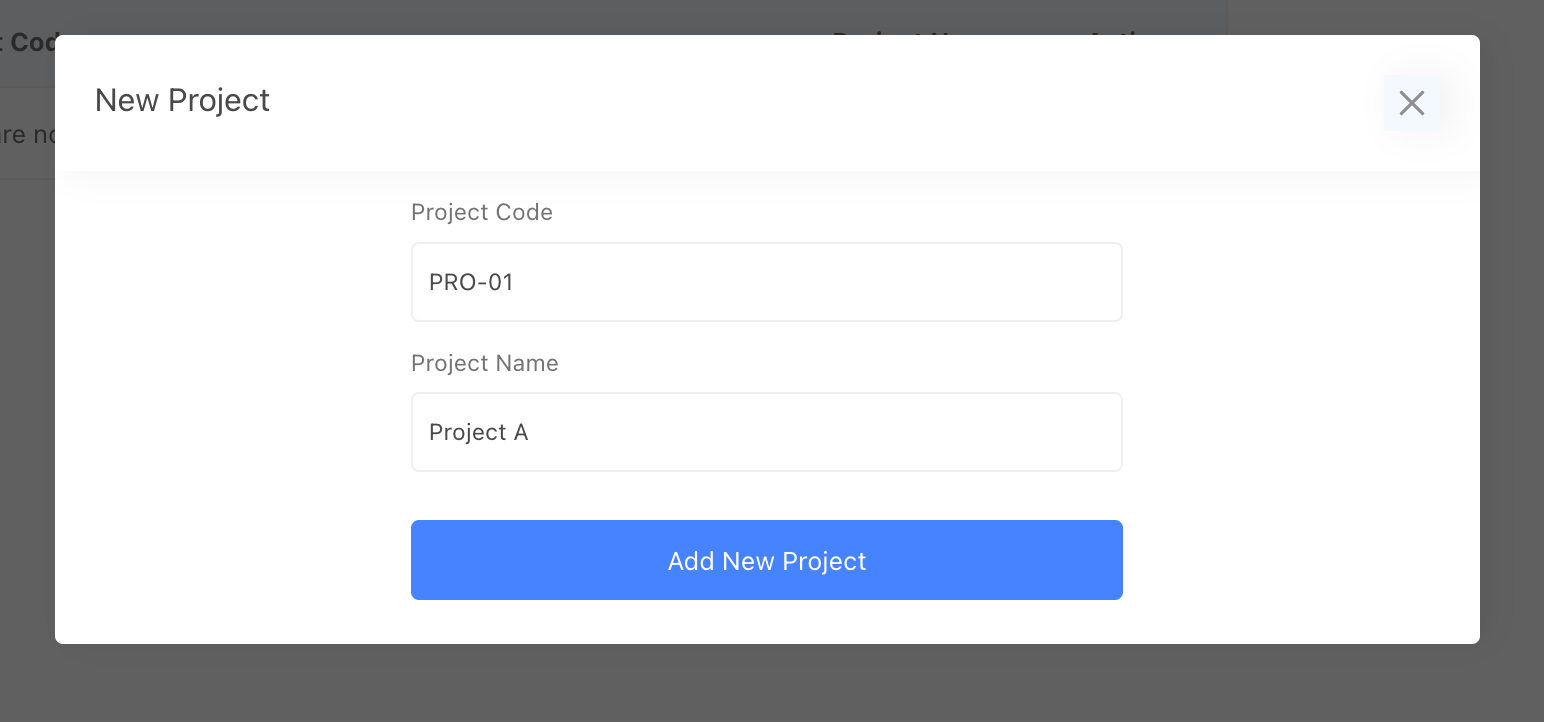Click the Project Name field label
Image resolution: width=1544 pixels, height=722 pixels.
click(x=484, y=363)
